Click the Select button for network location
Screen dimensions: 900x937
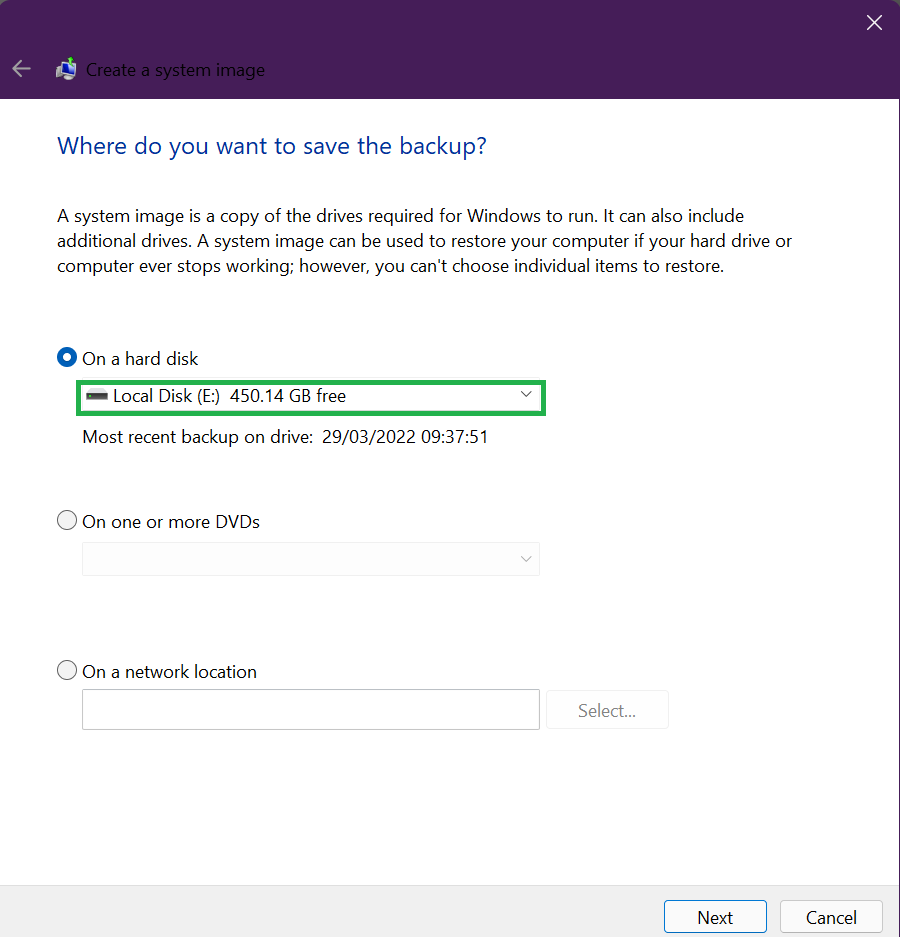(607, 709)
